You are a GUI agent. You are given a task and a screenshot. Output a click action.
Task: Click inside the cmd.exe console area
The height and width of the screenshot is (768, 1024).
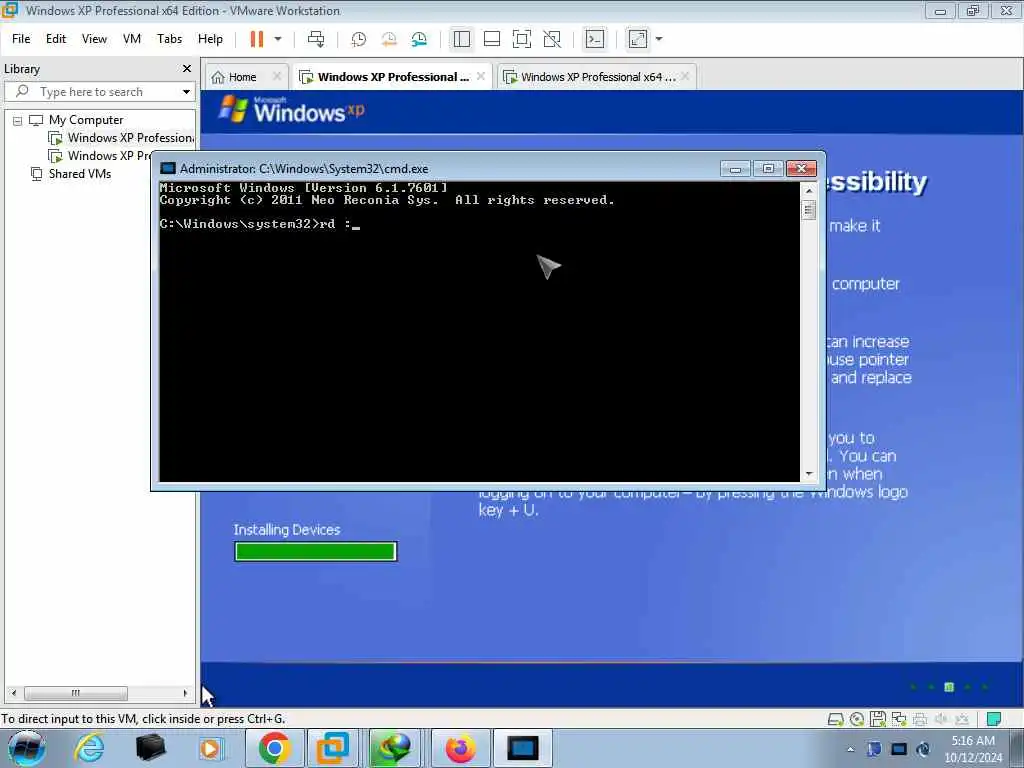479,332
